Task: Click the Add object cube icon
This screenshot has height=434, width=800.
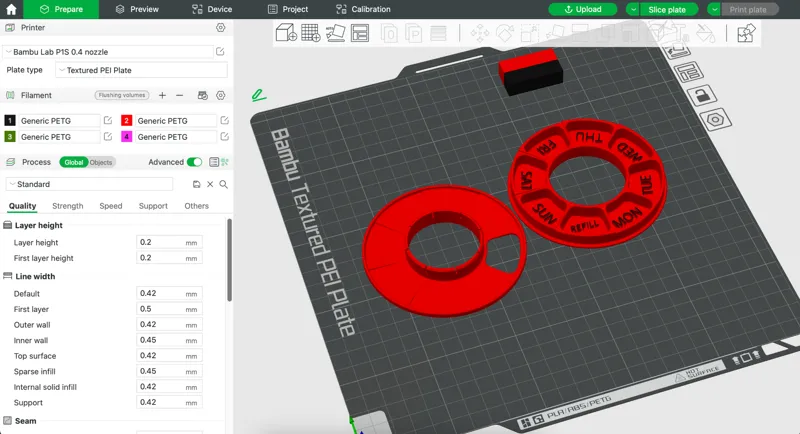Action: [x=286, y=33]
